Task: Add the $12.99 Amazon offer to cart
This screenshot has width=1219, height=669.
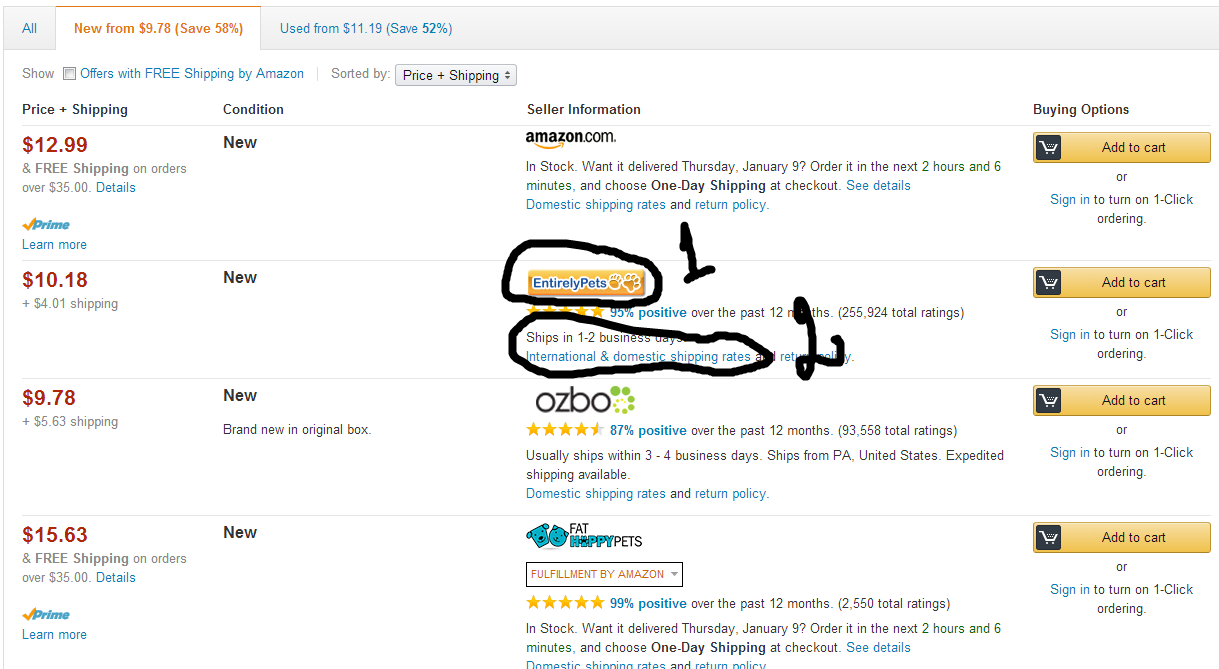Action: pyautogui.click(x=1122, y=147)
